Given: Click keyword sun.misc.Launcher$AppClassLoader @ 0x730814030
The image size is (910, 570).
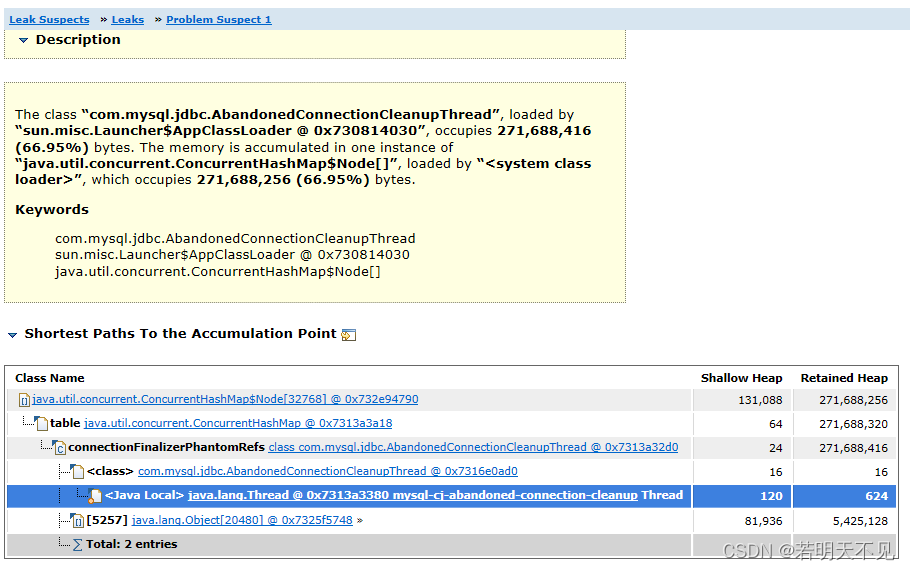Looking at the screenshot, I should pyautogui.click(x=232, y=255).
